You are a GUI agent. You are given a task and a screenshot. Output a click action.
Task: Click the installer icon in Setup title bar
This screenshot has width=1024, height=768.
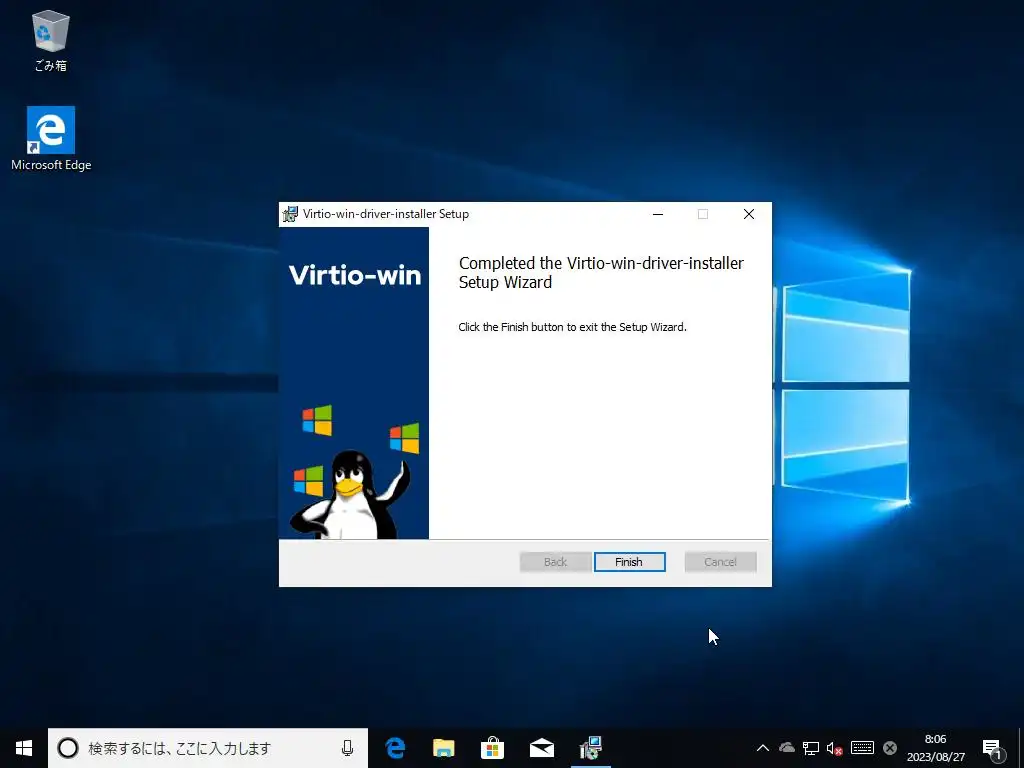tap(290, 214)
